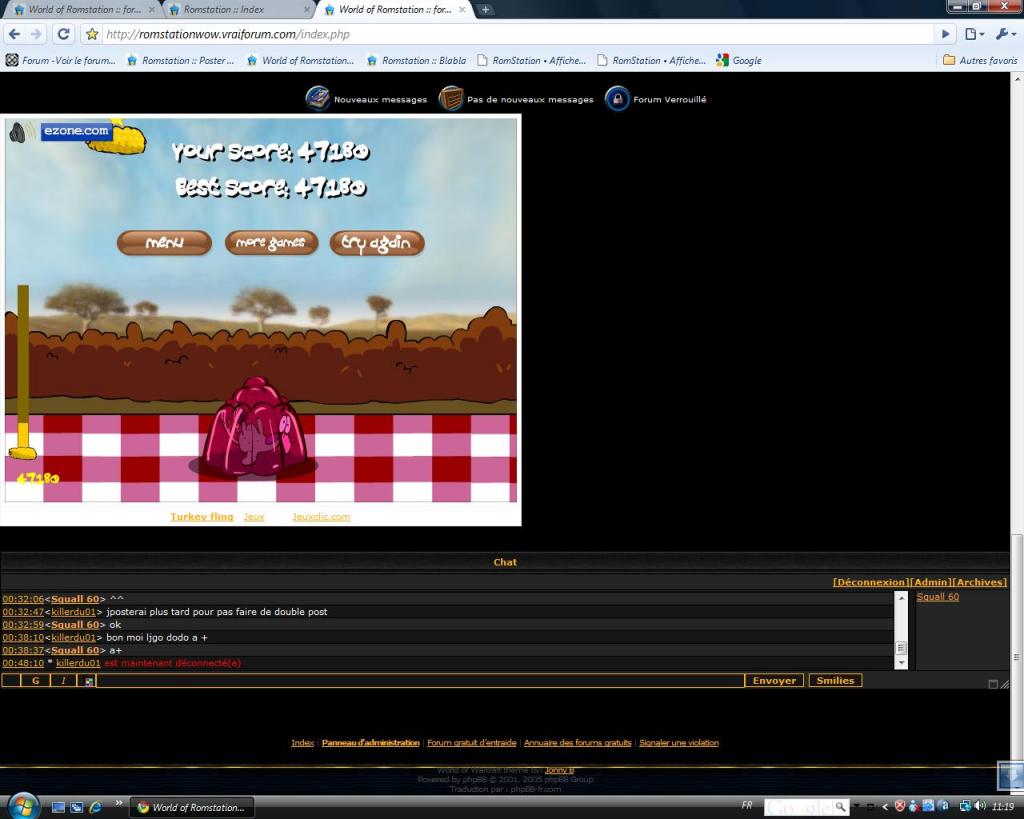Open the Turkey fling link

(202, 517)
